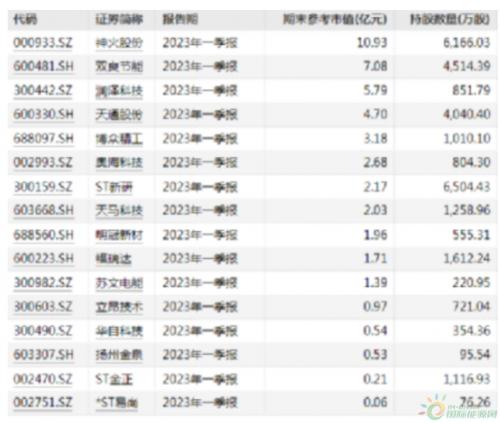Select the 天马科技 security name link
This screenshot has width=500, height=423.
tap(119, 210)
